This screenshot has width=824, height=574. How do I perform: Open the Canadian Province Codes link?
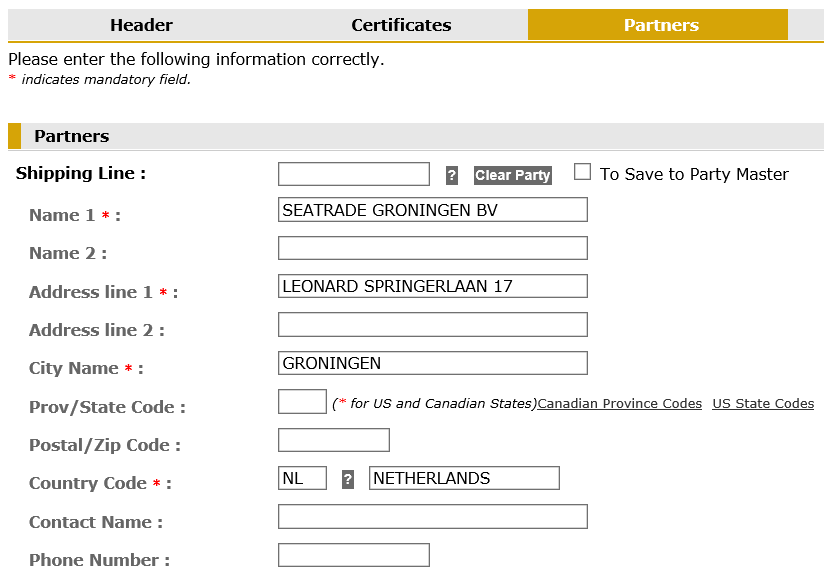click(x=620, y=404)
